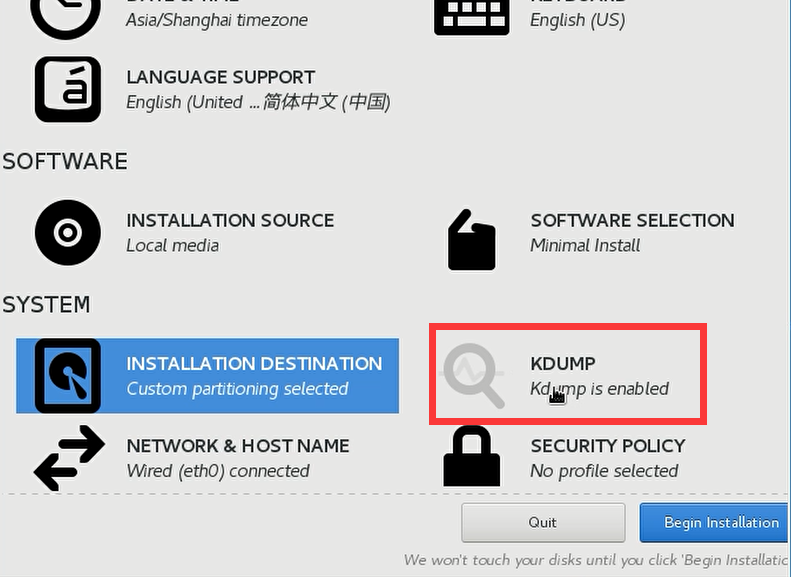Click the Installation Source disc icon
Image resolution: width=791 pixels, height=577 pixels.
tap(68, 233)
